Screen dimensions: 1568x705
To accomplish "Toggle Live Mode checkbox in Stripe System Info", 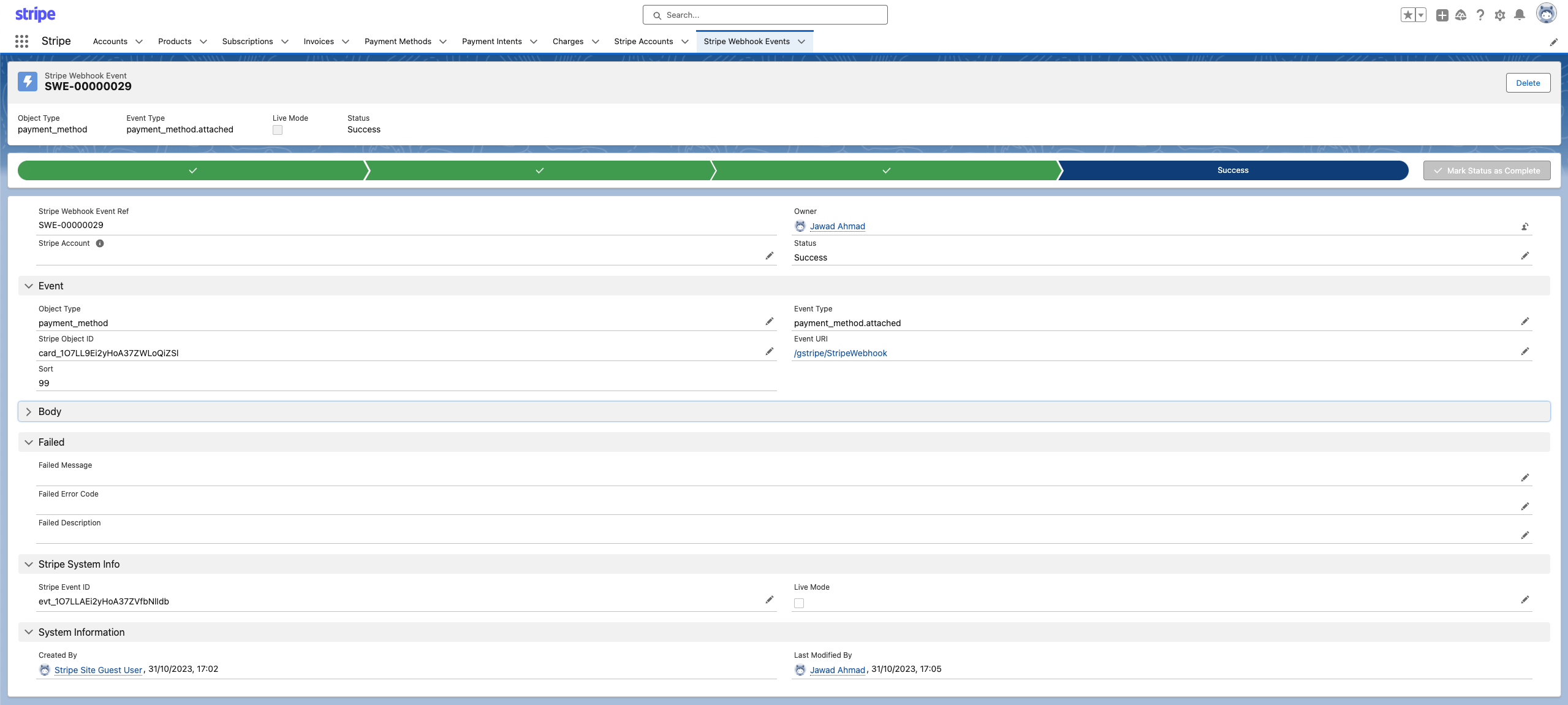I will 799,603.
